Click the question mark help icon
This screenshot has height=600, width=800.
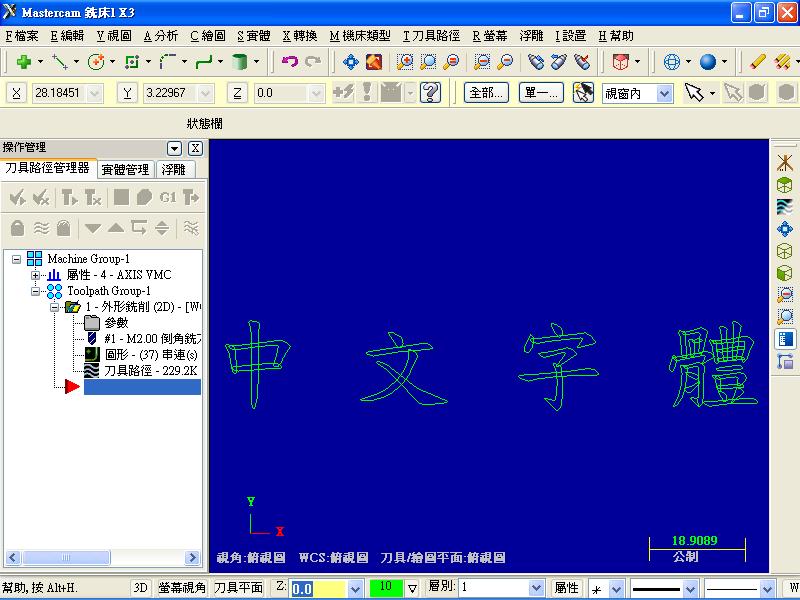(x=430, y=93)
